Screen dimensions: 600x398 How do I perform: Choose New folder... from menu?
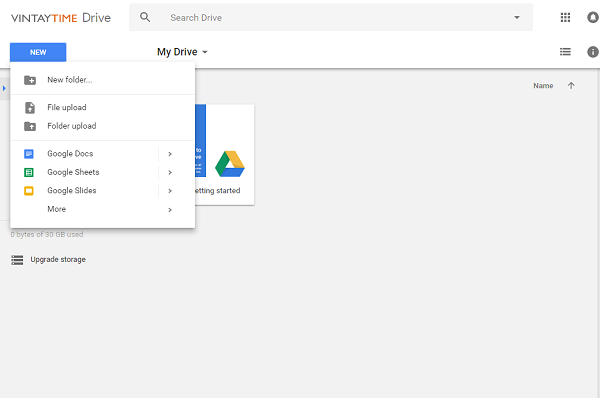[103, 80]
